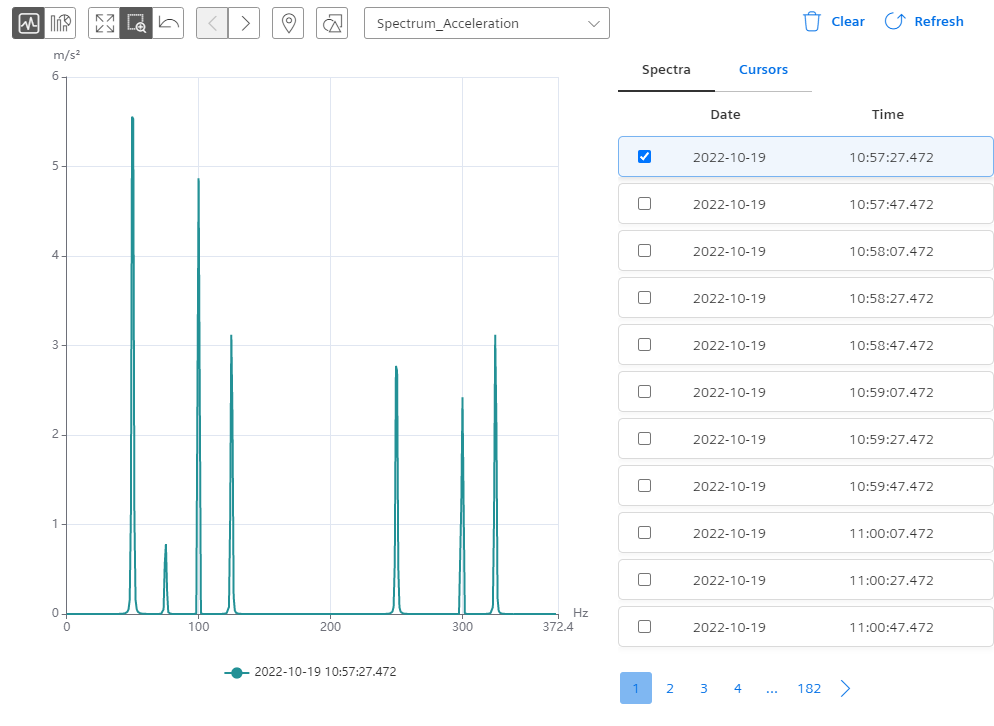The width and height of the screenshot is (994, 726).
Task: Toggle the legend entry 2022-10-19 10:57:27.472
Action: pyautogui.click(x=310, y=672)
